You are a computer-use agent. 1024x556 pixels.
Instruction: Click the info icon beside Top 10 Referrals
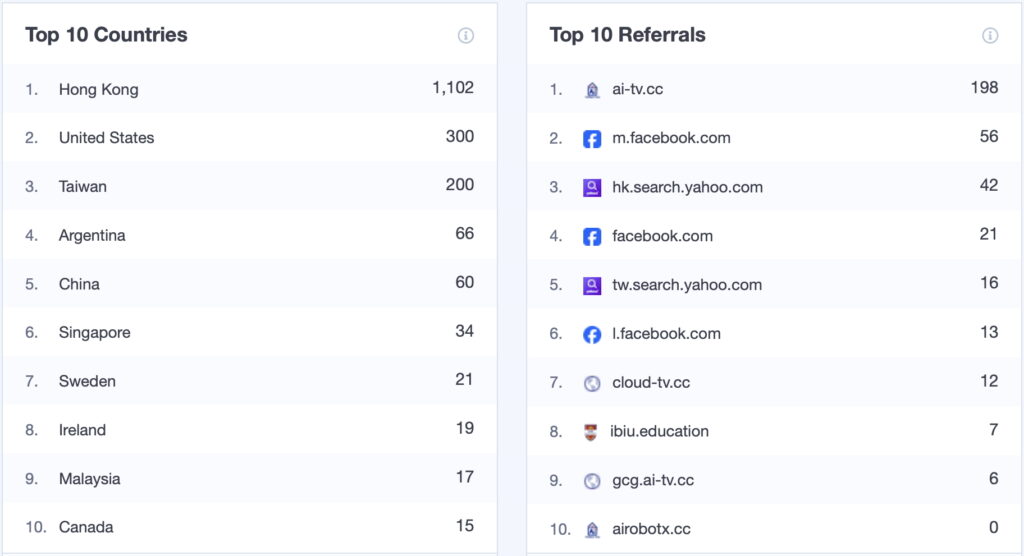[x=989, y=36]
